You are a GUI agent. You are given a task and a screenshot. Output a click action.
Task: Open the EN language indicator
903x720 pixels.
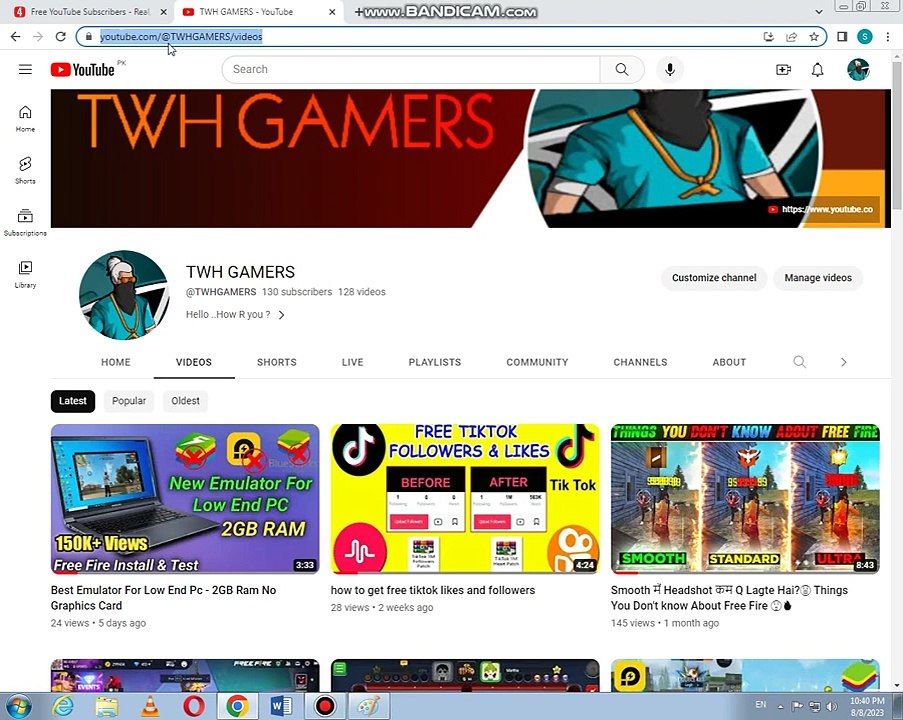point(761,704)
